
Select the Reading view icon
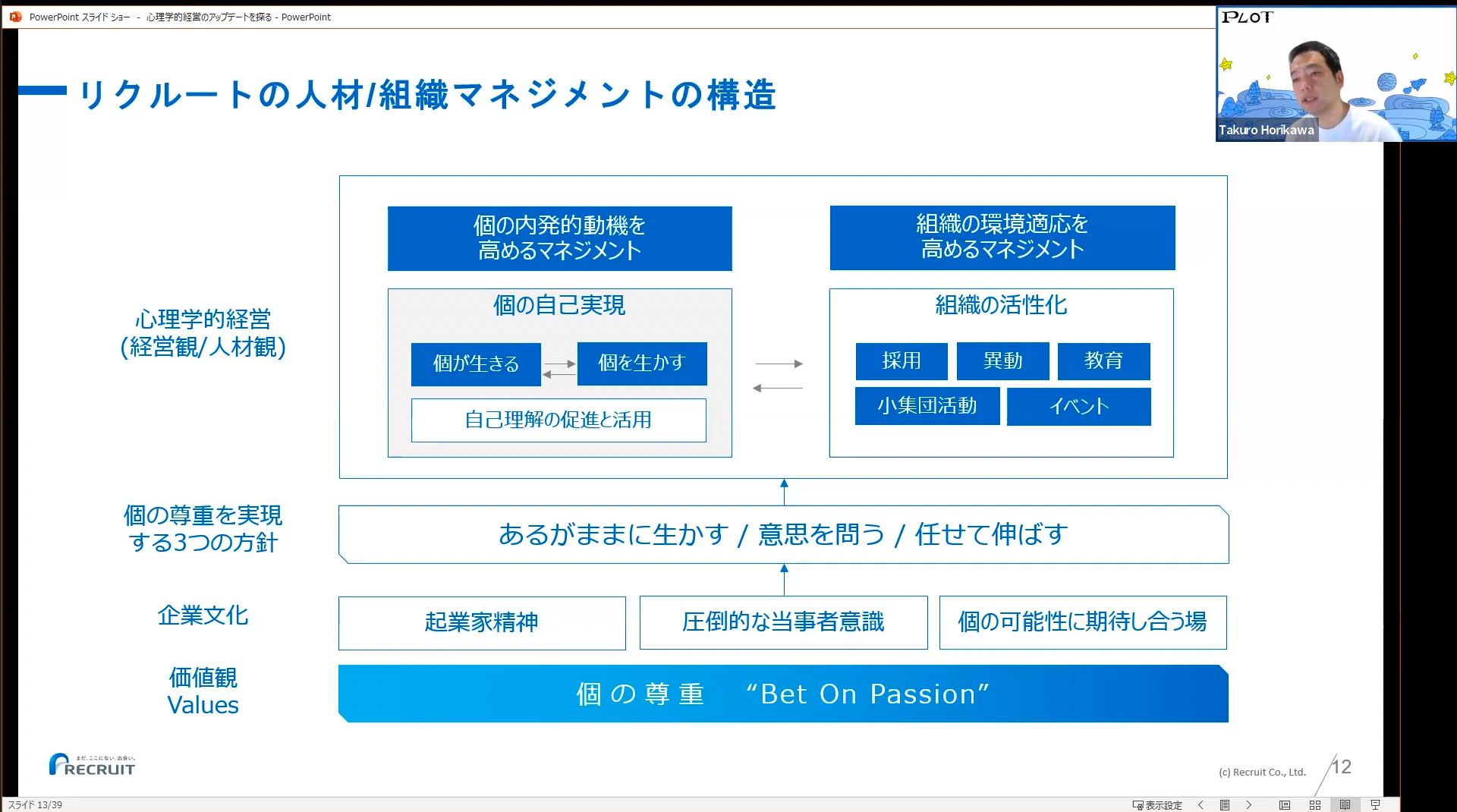click(x=1345, y=805)
